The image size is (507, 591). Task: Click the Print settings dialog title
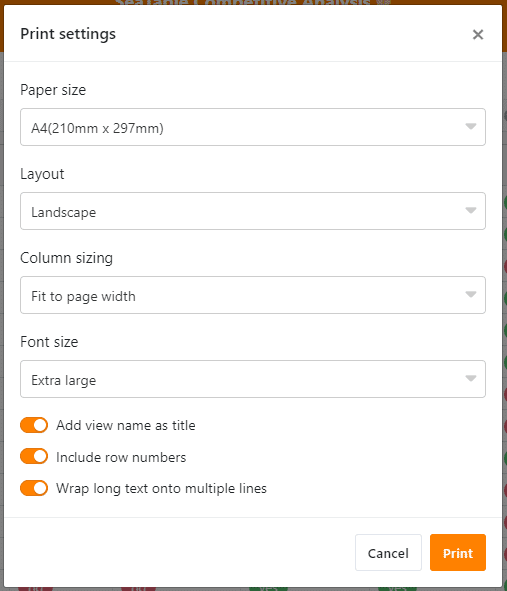tap(68, 34)
